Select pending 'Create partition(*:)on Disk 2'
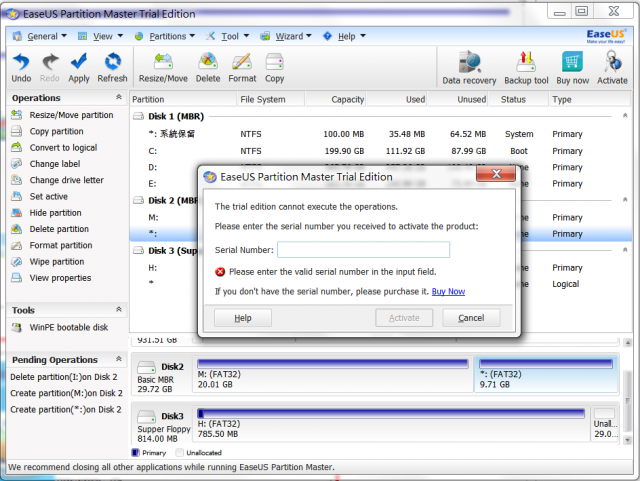Viewport: 640px width, 481px height. [x=66, y=410]
